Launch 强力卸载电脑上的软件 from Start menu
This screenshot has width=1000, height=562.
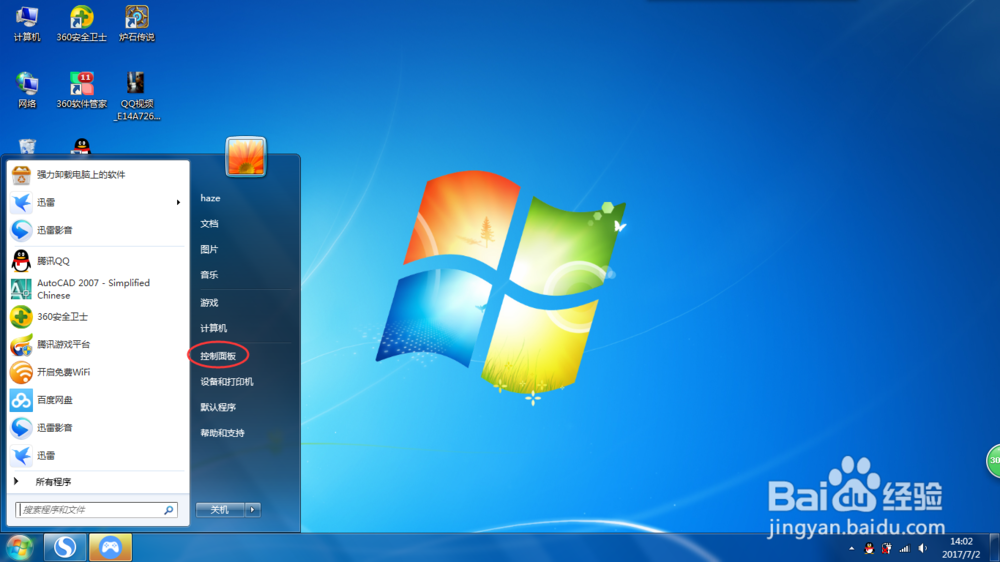pos(98,175)
